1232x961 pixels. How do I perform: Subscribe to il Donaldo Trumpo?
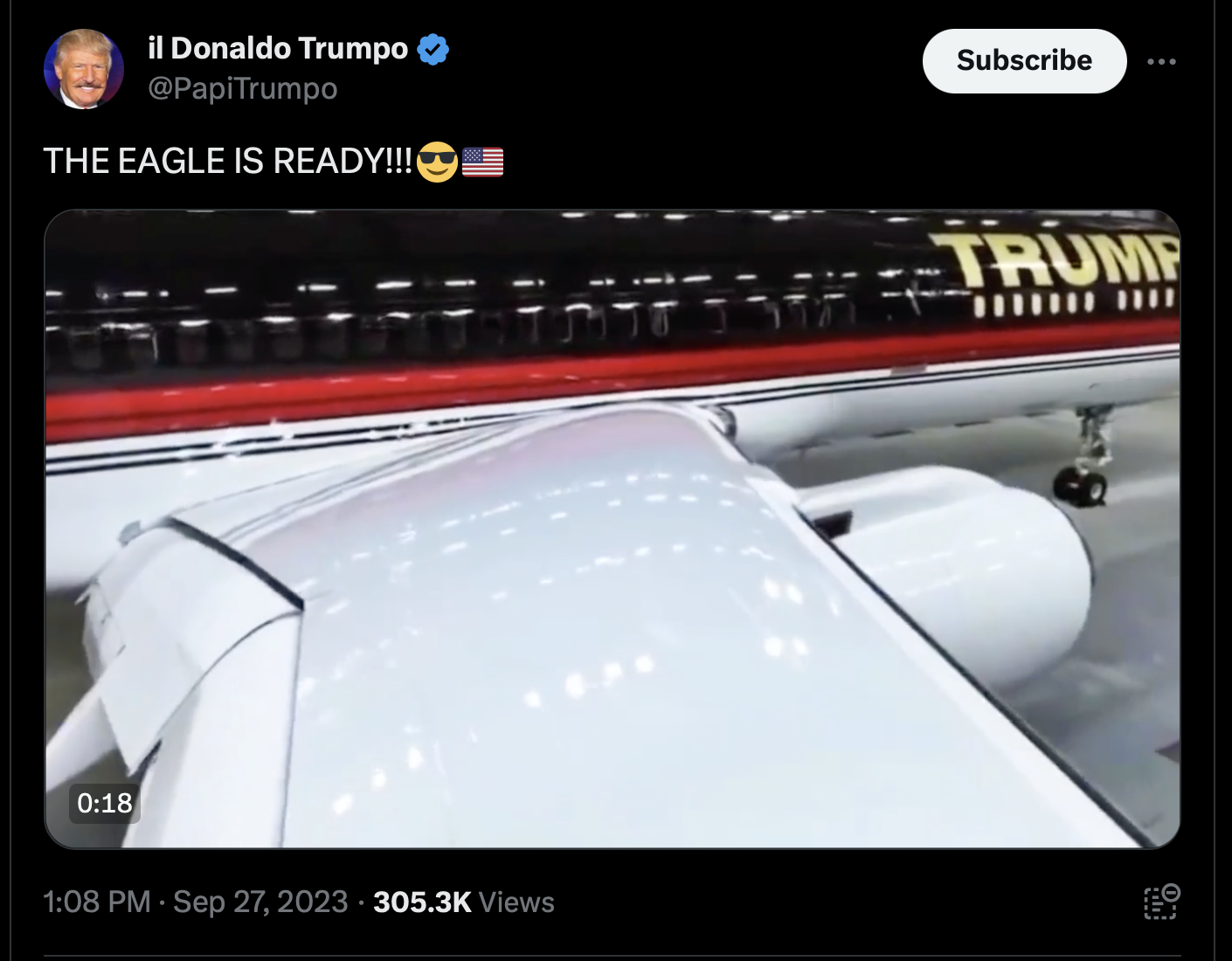point(1024,60)
